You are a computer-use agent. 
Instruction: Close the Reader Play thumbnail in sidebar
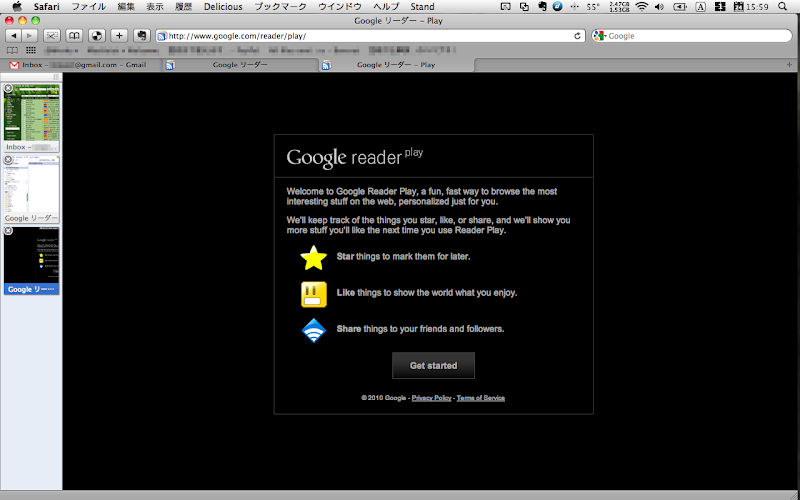tap(8, 231)
